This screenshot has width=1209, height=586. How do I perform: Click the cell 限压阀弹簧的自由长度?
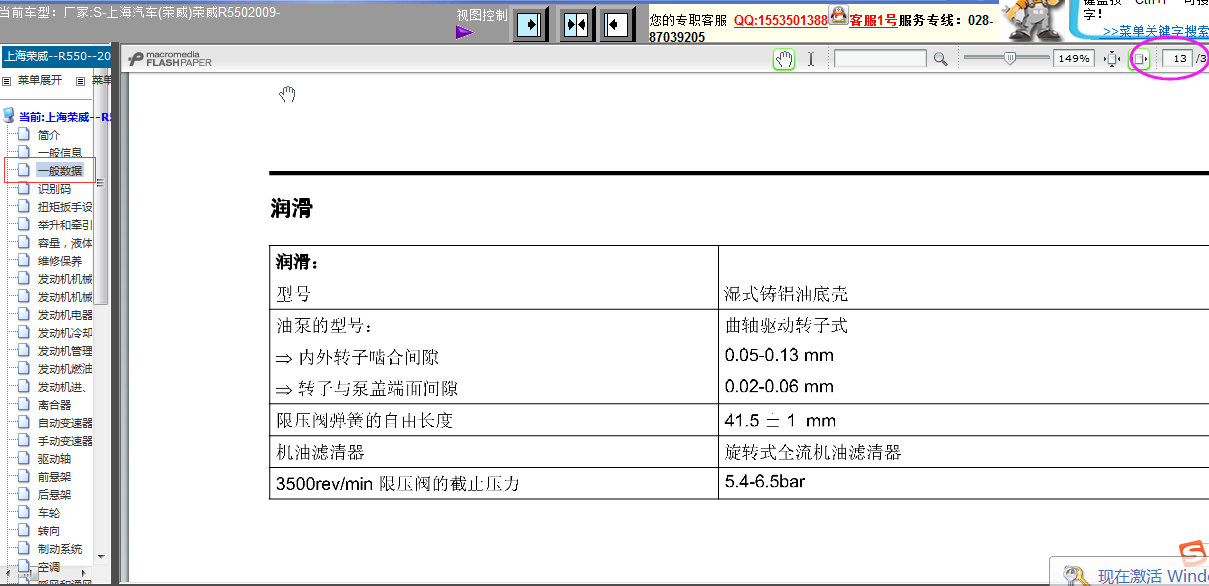(x=365, y=420)
